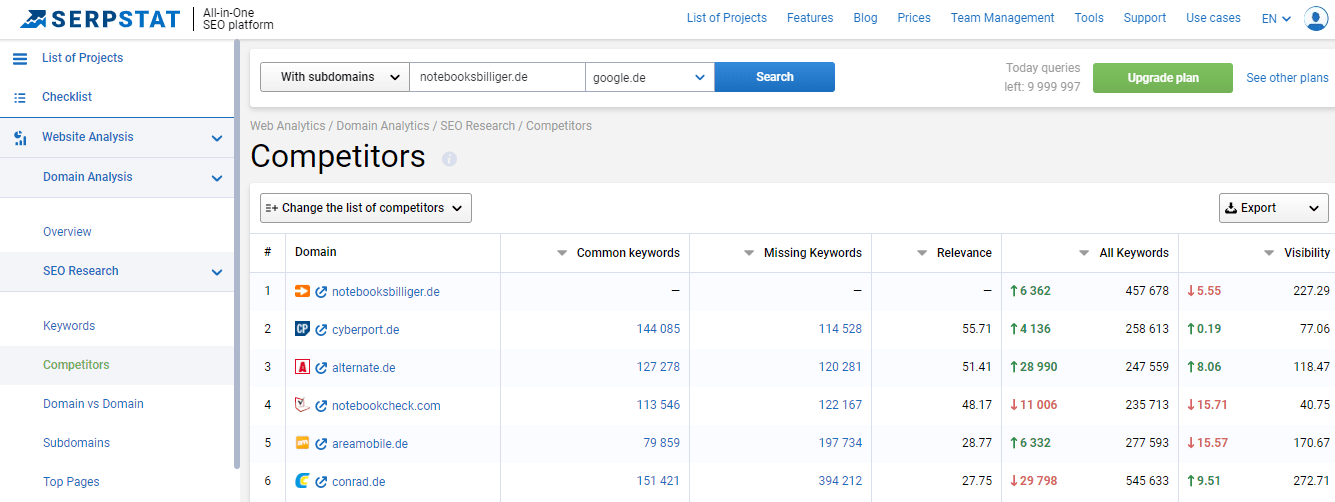Sort by Visibility arrow
The width and height of the screenshot is (1335, 502).
[1269, 254]
